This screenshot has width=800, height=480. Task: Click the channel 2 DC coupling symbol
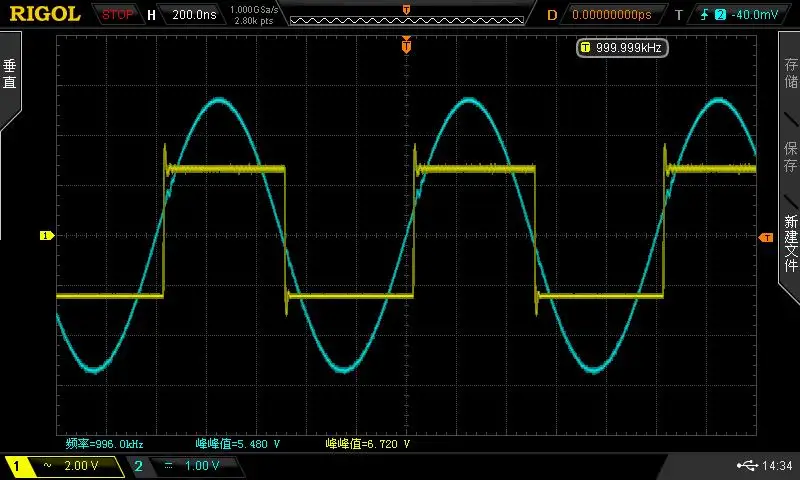coord(168,465)
